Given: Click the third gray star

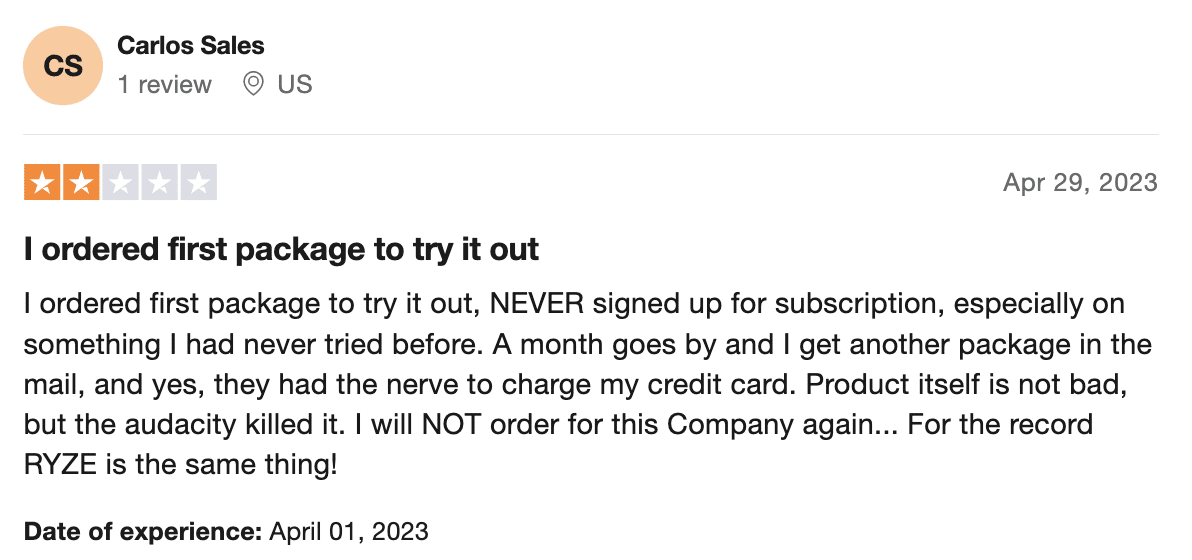Looking at the screenshot, I should [x=120, y=182].
